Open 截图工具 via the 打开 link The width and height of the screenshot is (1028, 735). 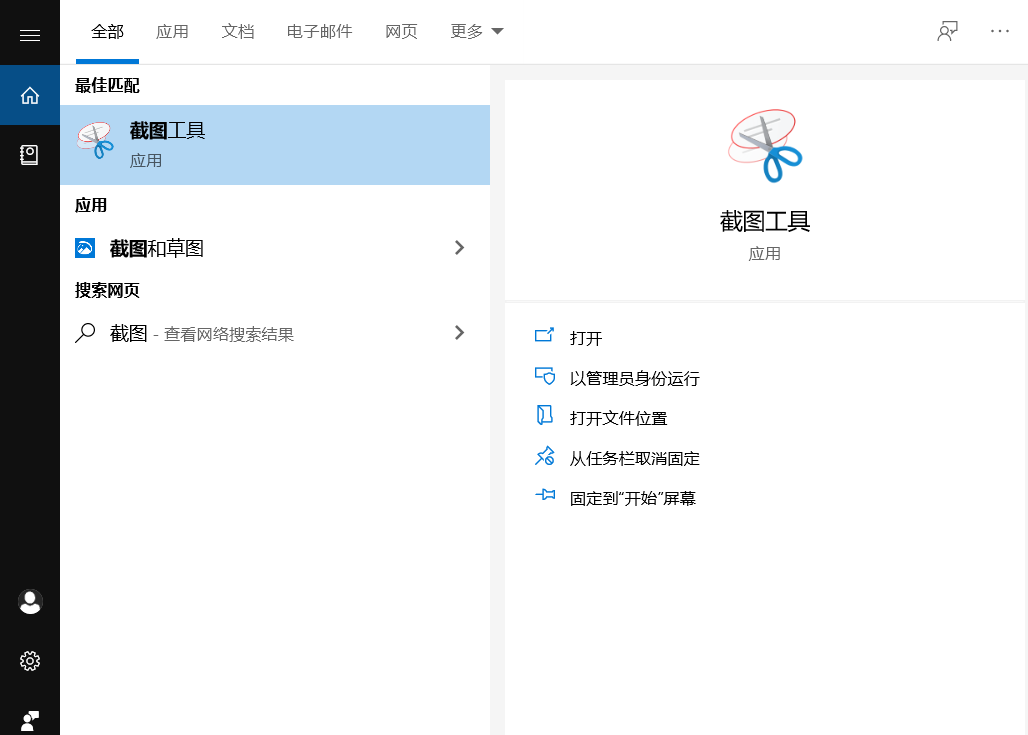coord(586,338)
